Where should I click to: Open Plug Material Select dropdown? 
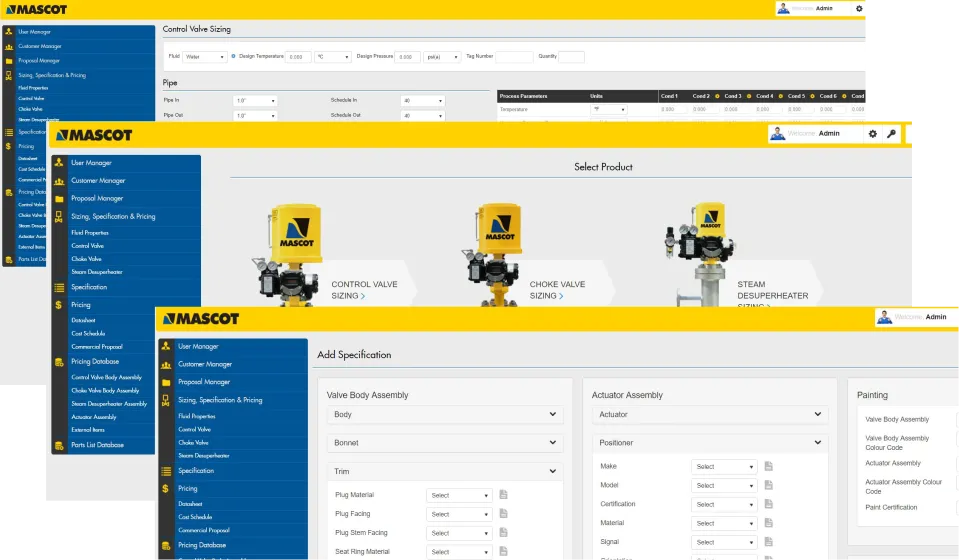coord(459,495)
